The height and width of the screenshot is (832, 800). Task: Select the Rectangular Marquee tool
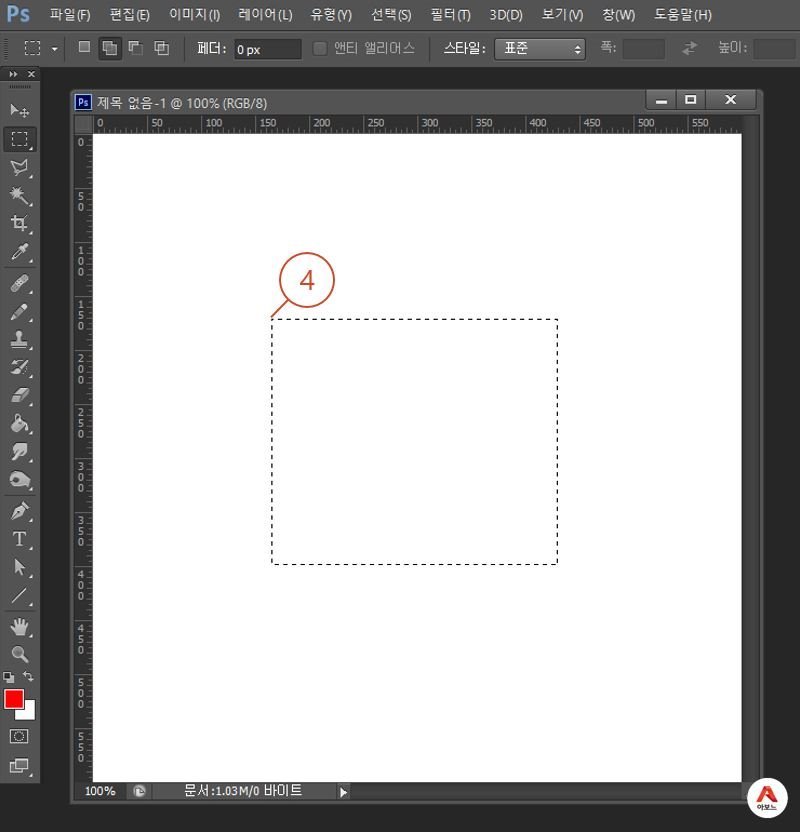tap(20, 139)
